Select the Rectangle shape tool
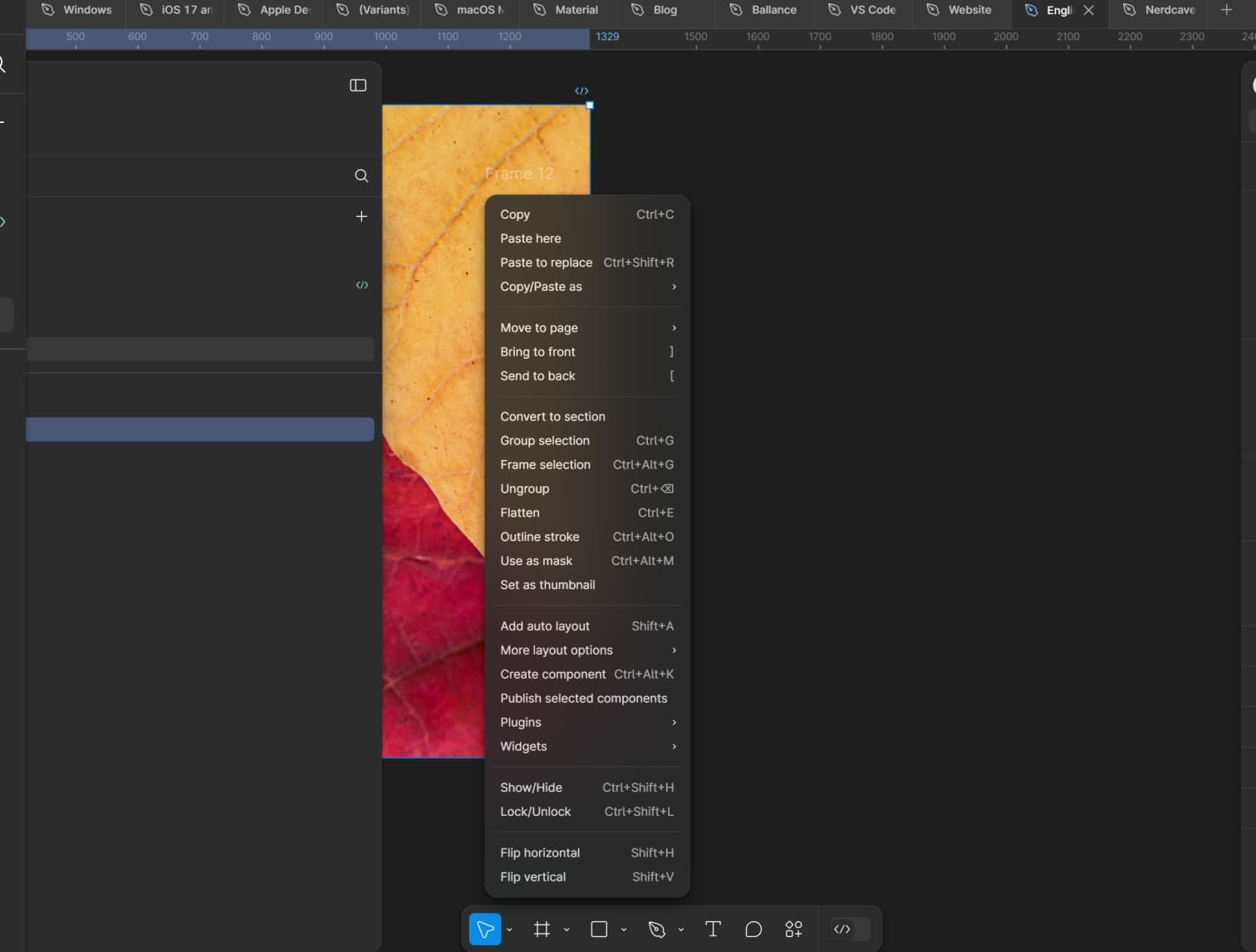This screenshot has width=1256, height=952. [x=599, y=929]
